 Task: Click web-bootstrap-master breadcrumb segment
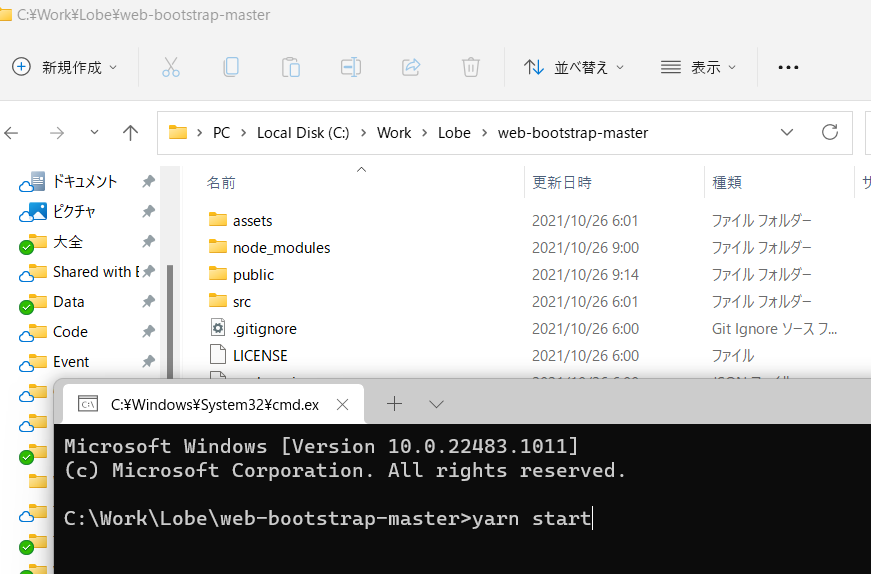tap(573, 133)
